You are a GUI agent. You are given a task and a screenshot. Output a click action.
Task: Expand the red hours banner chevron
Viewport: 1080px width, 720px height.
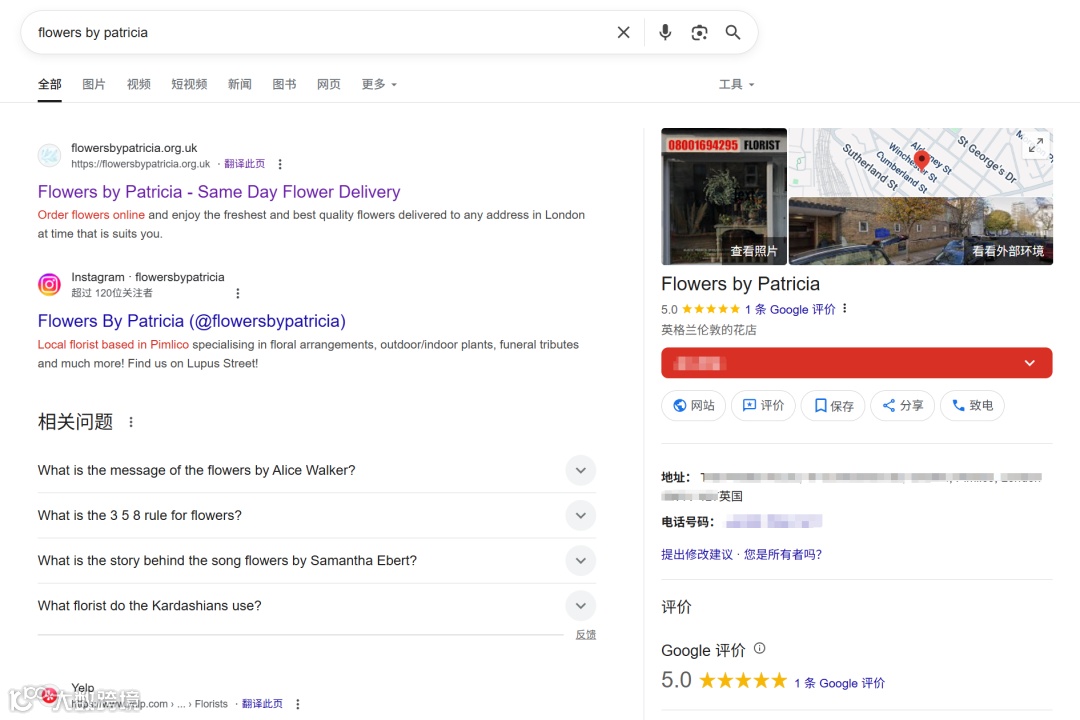[1029, 363]
